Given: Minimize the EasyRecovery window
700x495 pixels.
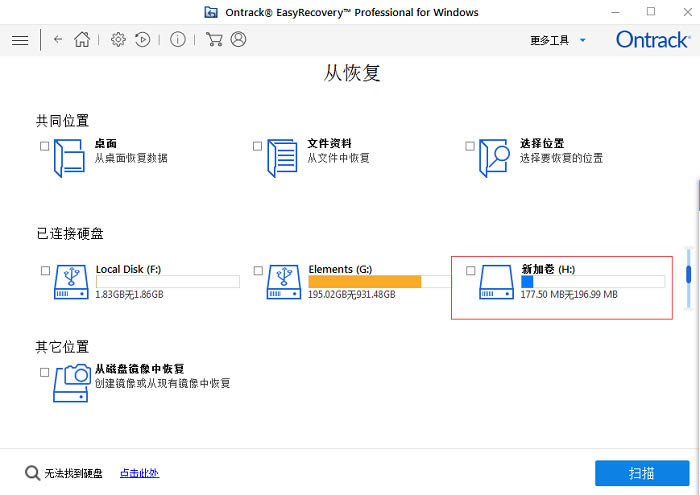Looking at the screenshot, I should [x=616, y=12].
